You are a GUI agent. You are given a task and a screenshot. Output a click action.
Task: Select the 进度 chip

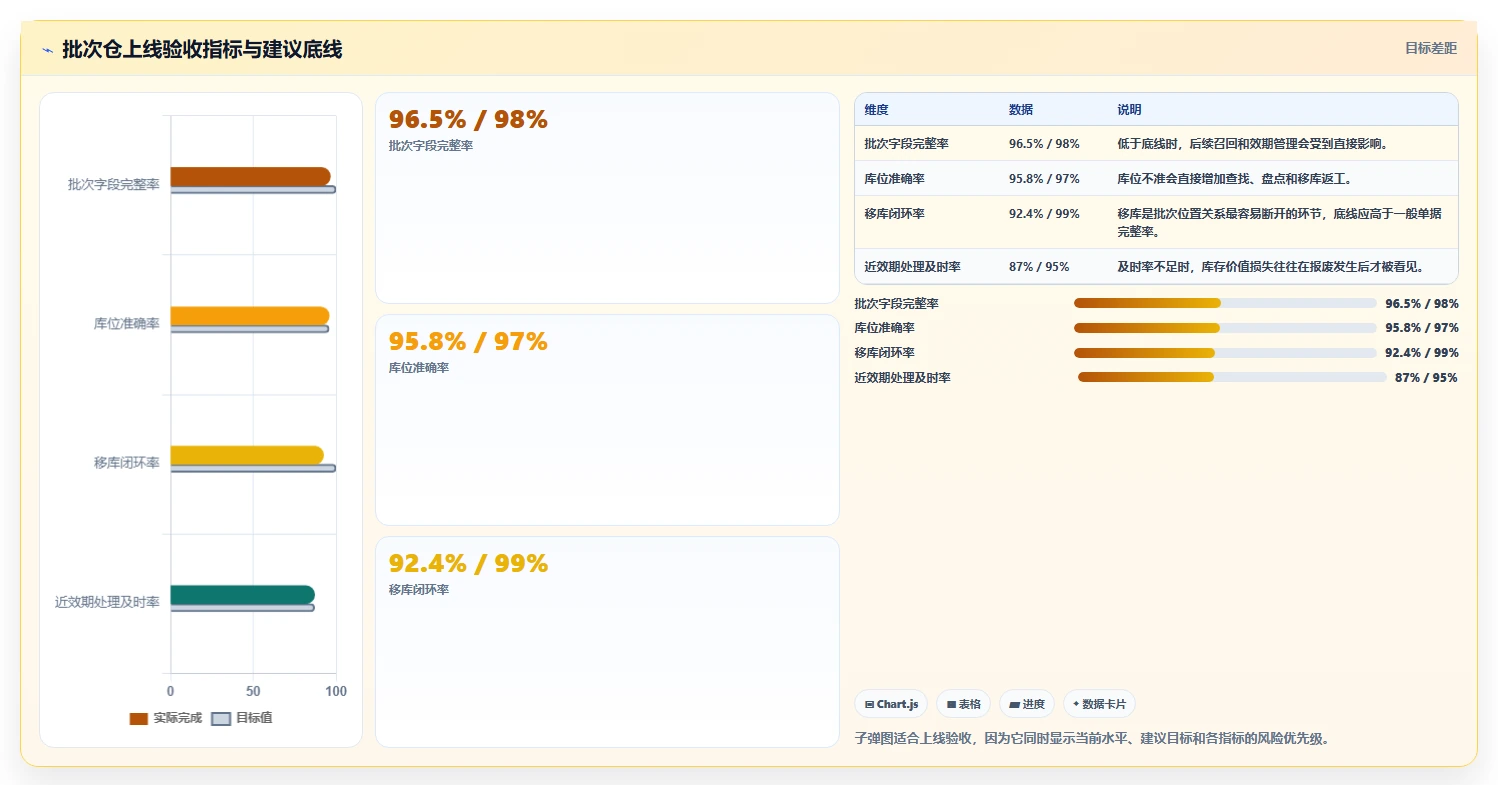(1027, 704)
